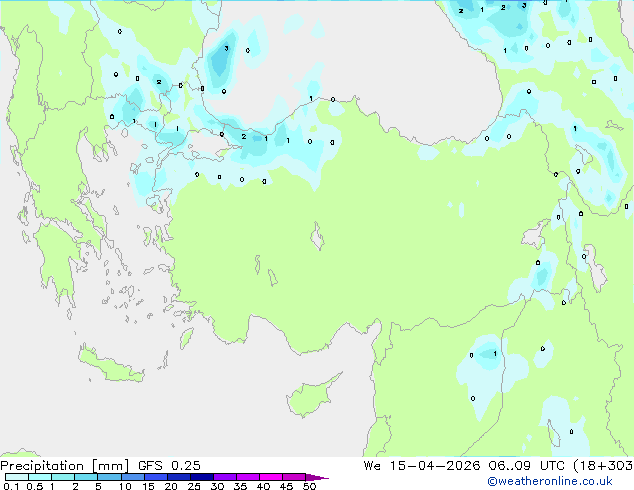Click the 'GFS 0.25' model label
Viewport: 634px width, 490px height.
point(169,466)
